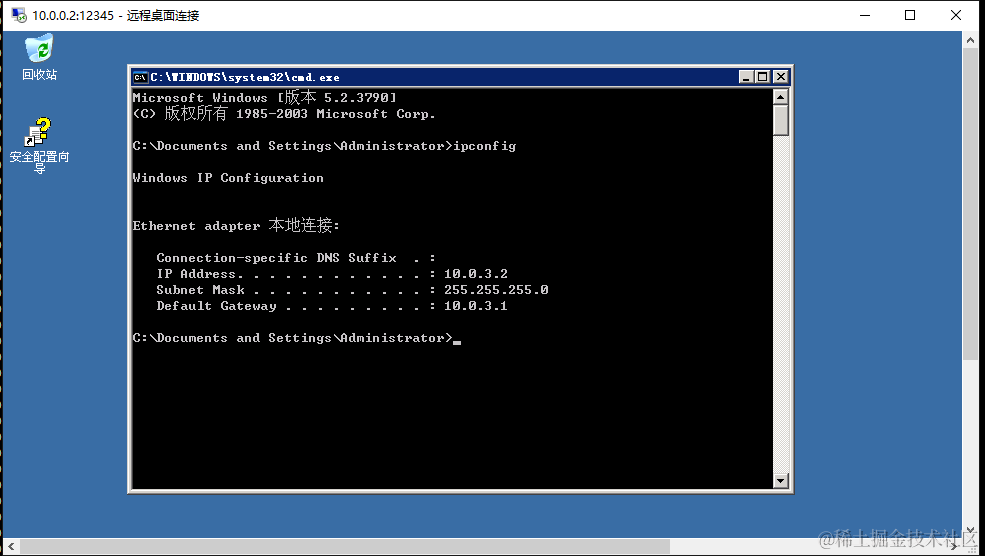Click the remote desktop horizontal scrollbar thumb
Screen dimensions: 985x556
(x=344, y=547)
